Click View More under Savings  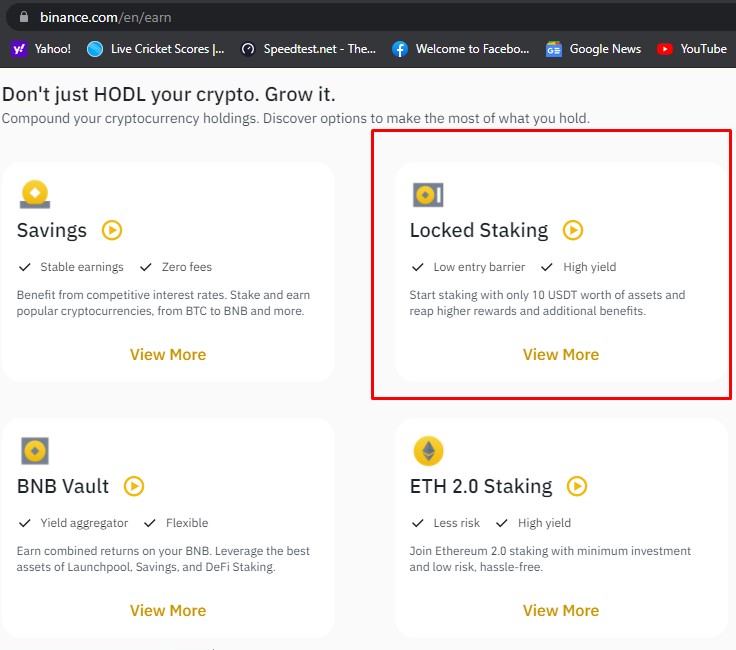pyautogui.click(x=168, y=355)
